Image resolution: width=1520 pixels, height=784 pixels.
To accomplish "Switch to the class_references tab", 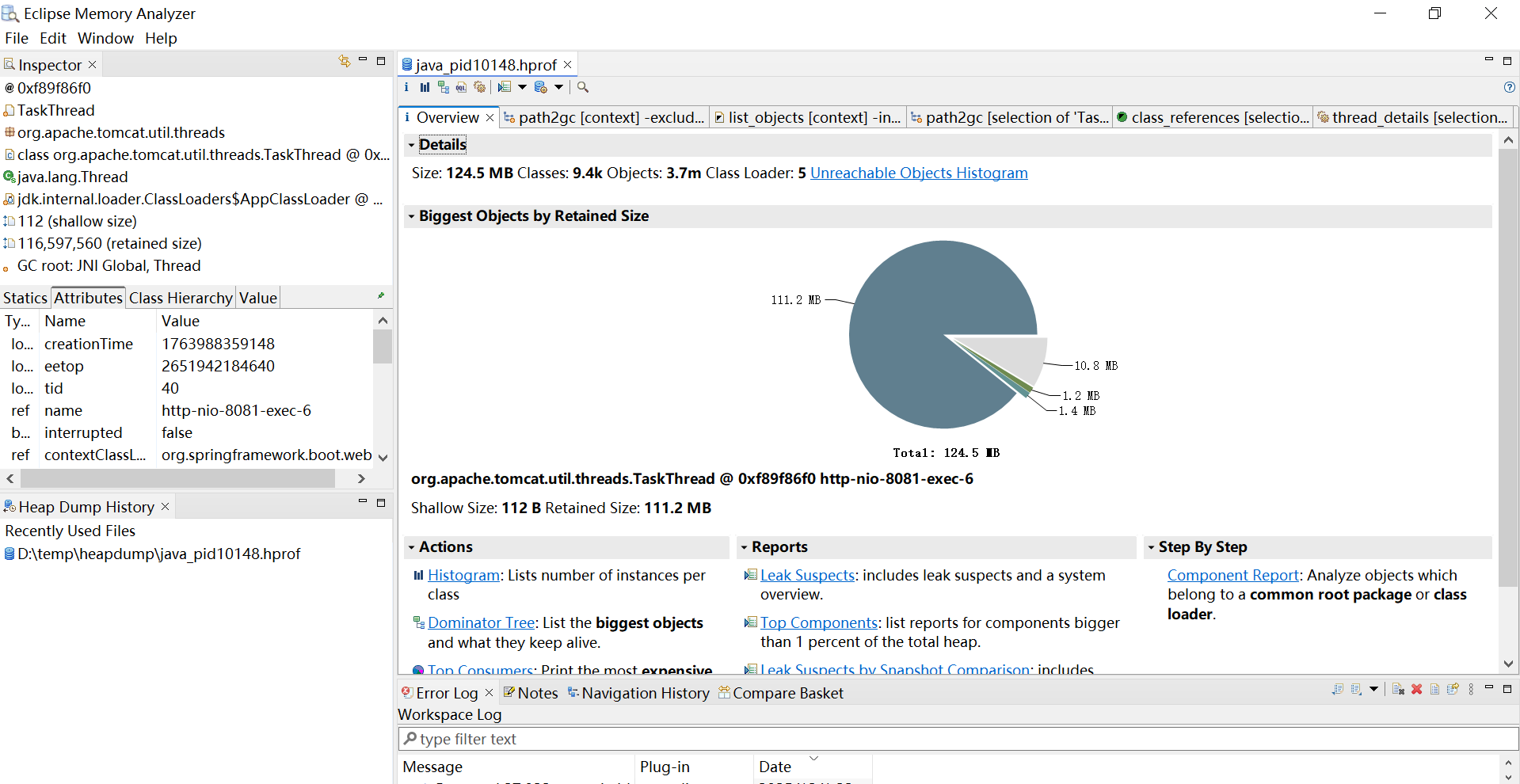I will pyautogui.click(x=1213, y=117).
